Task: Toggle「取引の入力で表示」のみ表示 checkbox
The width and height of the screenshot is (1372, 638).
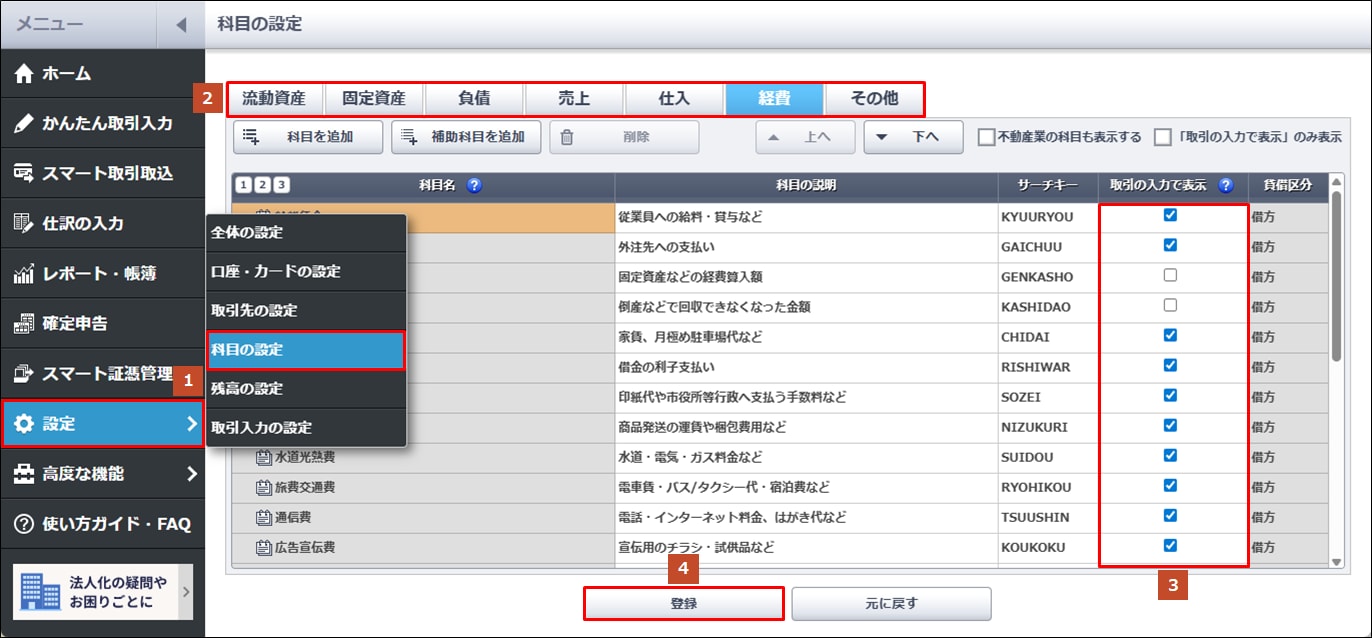Action: 1163,137
